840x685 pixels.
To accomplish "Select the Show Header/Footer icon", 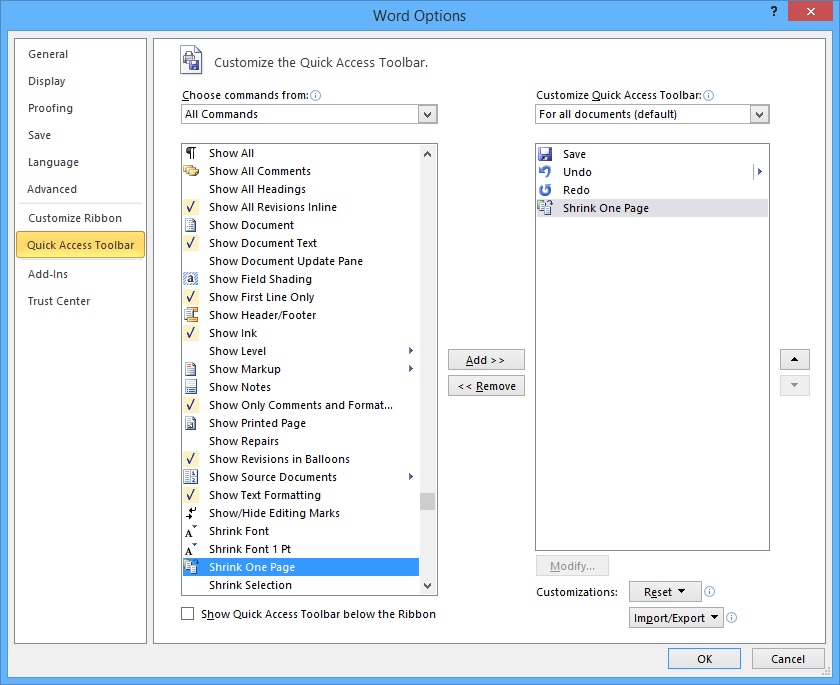I will [192, 315].
